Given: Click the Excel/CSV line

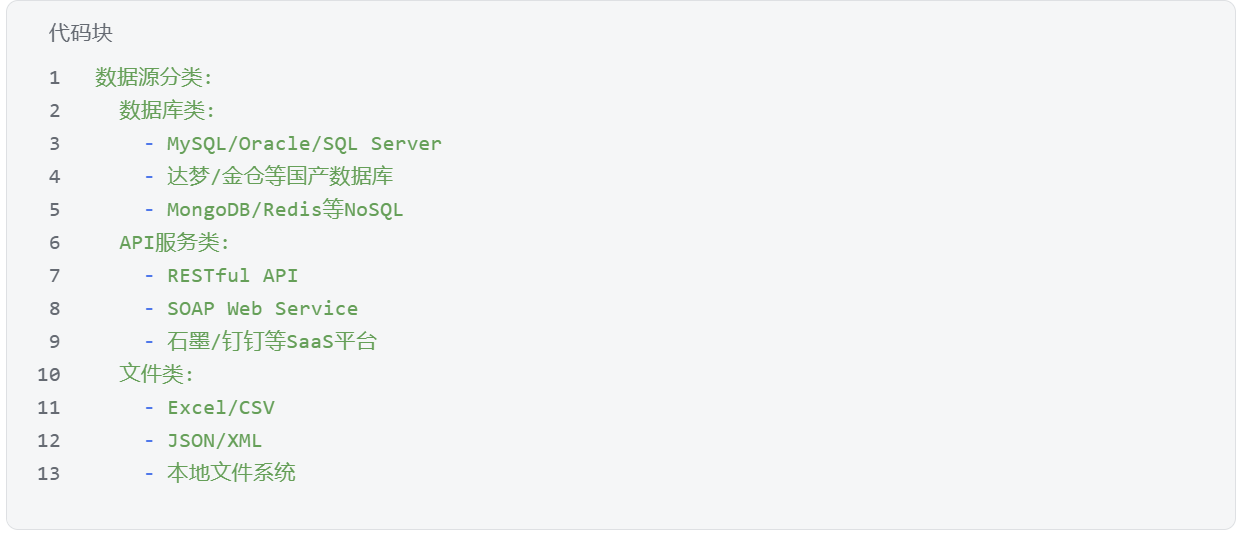Looking at the screenshot, I should [220, 407].
